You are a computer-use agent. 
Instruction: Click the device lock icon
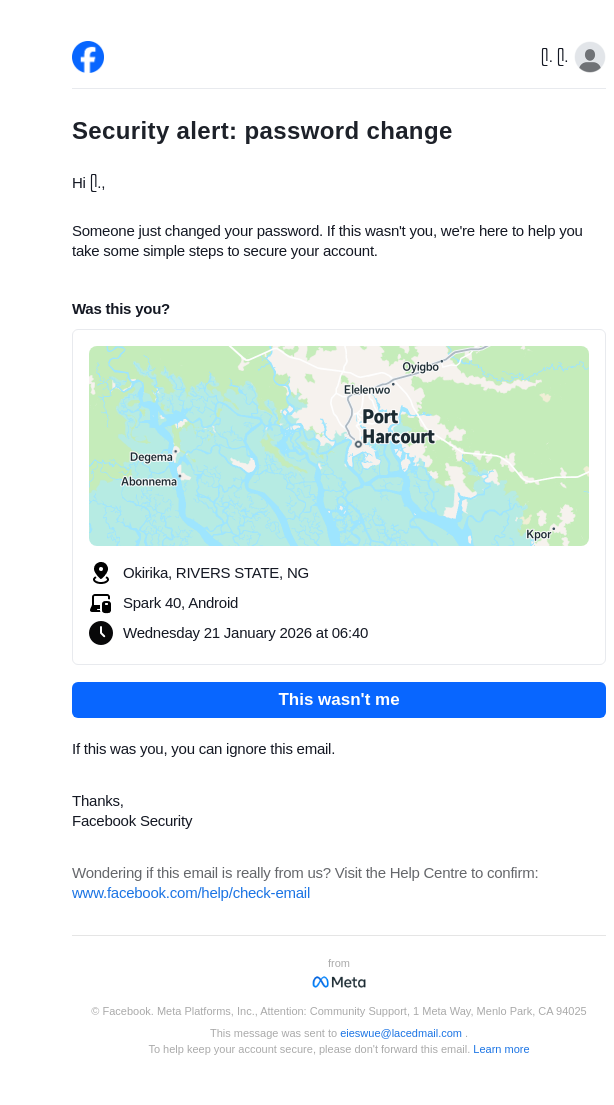101,603
